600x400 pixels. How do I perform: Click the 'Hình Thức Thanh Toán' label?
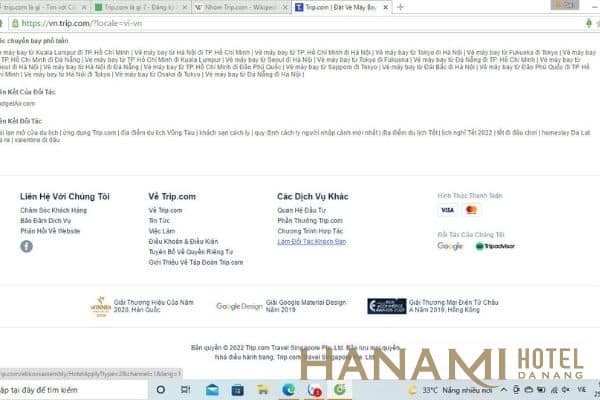(470, 196)
